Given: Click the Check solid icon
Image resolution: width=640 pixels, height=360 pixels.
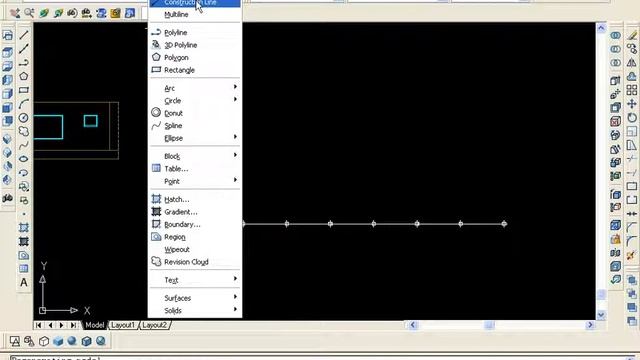Looking at the screenshot, I should coord(616,280).
